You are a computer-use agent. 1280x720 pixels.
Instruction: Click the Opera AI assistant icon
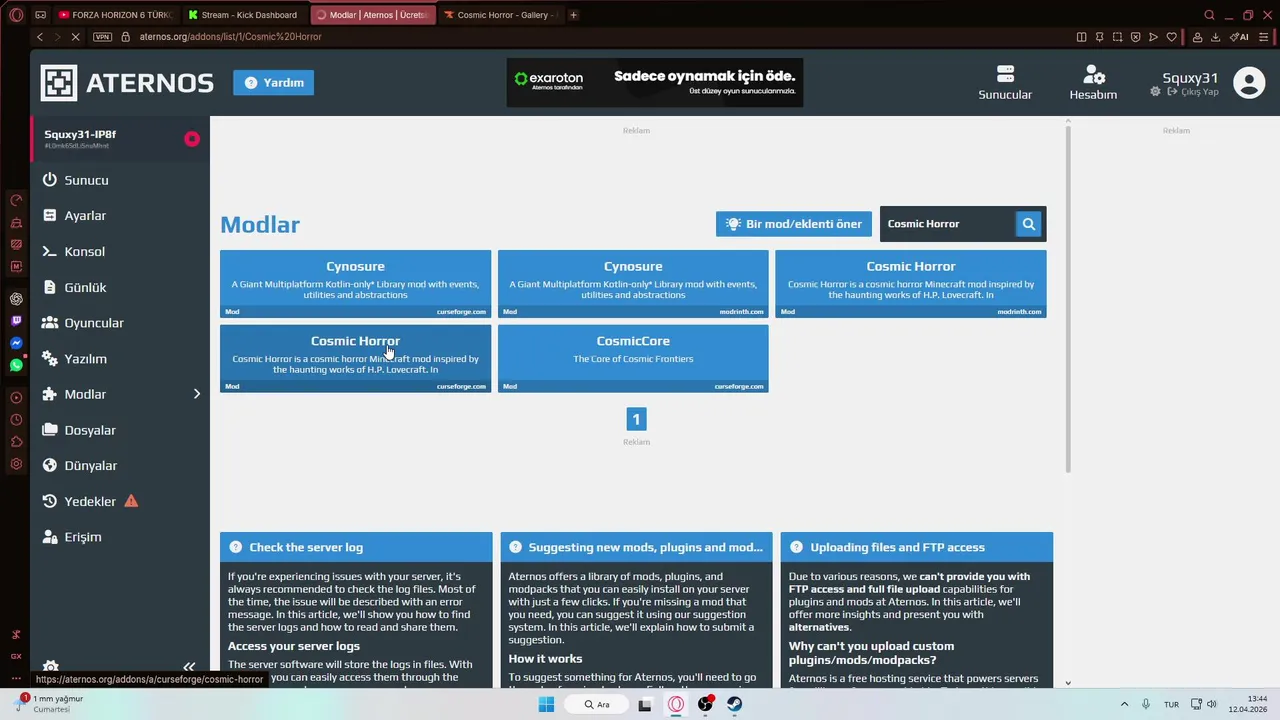(1239, 37)
